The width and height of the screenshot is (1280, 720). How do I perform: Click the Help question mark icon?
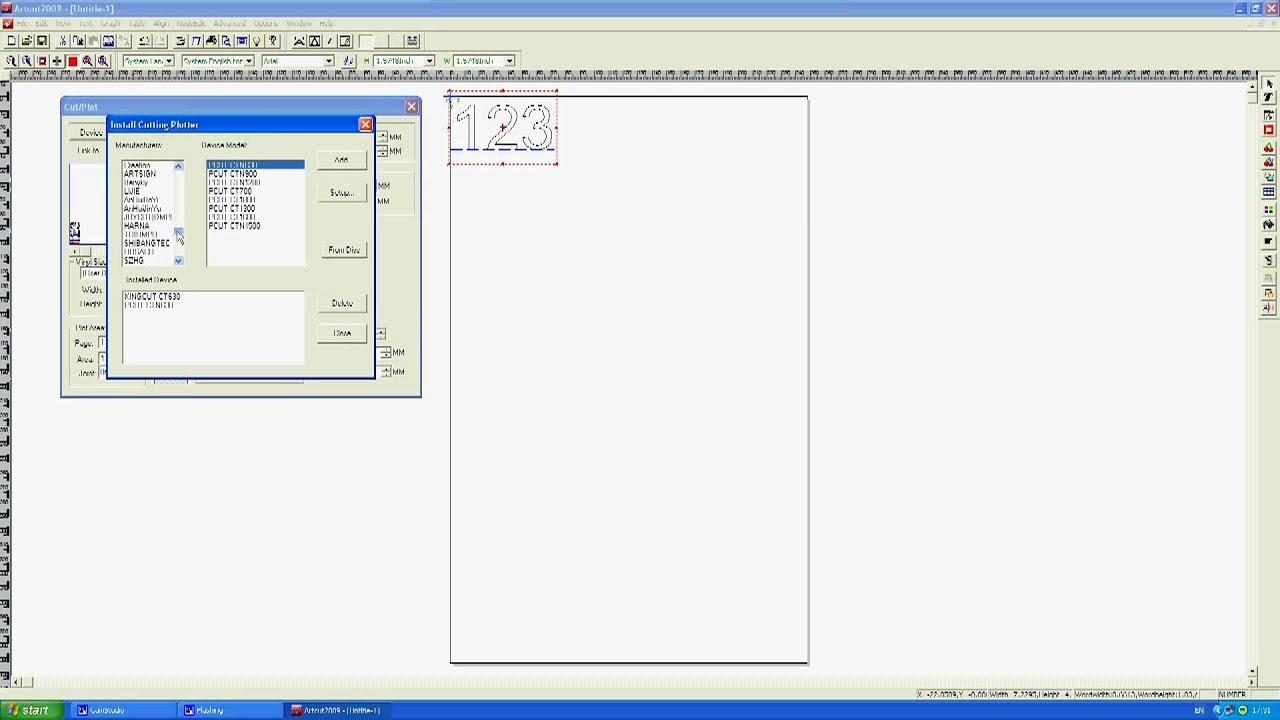point(272,41)
